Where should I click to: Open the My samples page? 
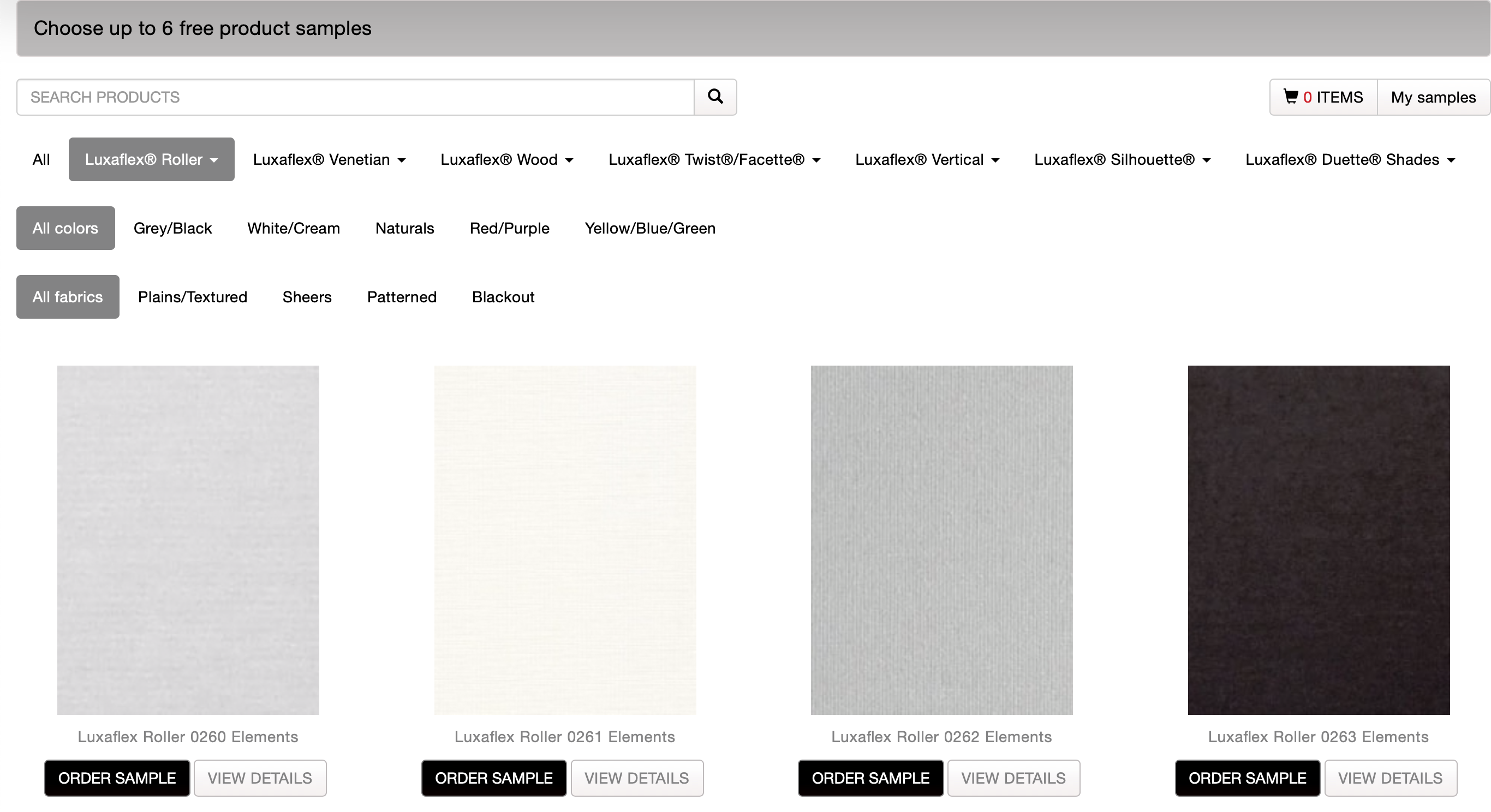(x=1433, y=97)
